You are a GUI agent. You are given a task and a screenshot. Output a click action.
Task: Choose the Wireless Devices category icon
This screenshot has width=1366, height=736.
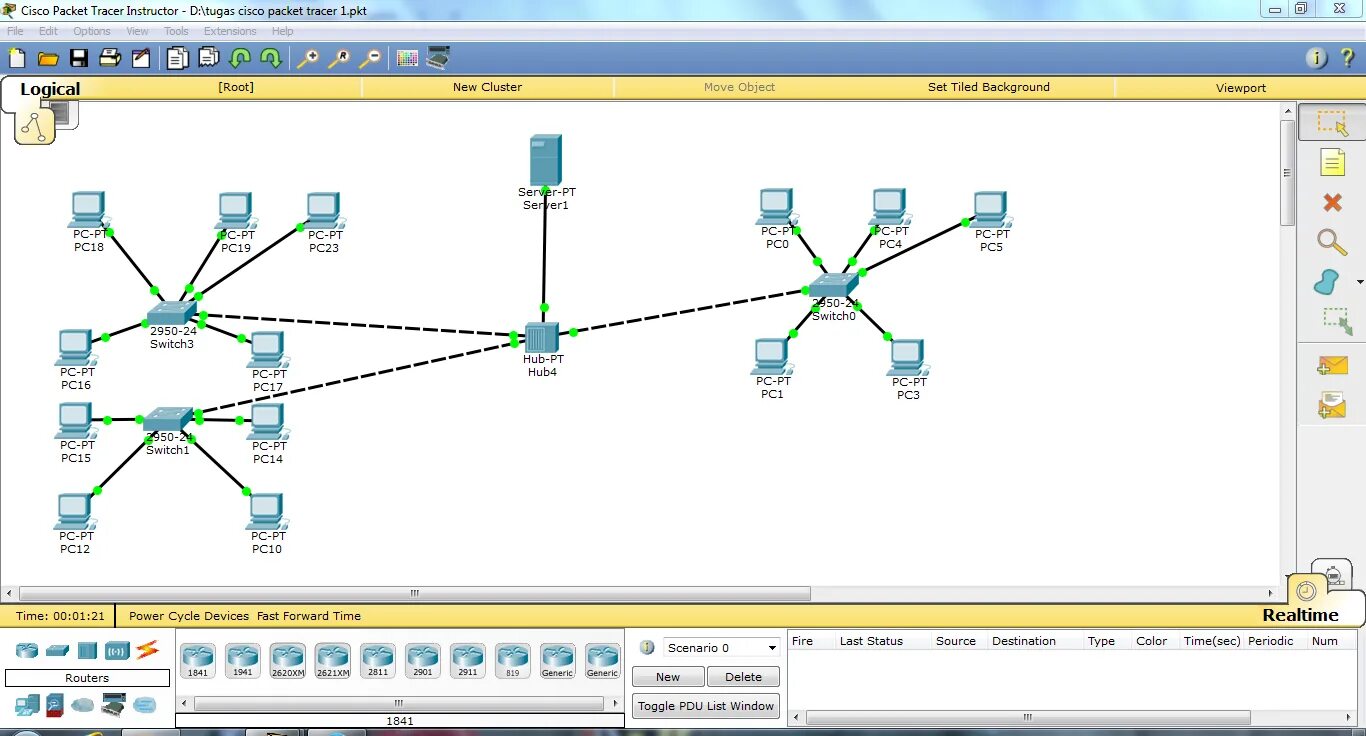pyautogui.click(x=117, y=650)
